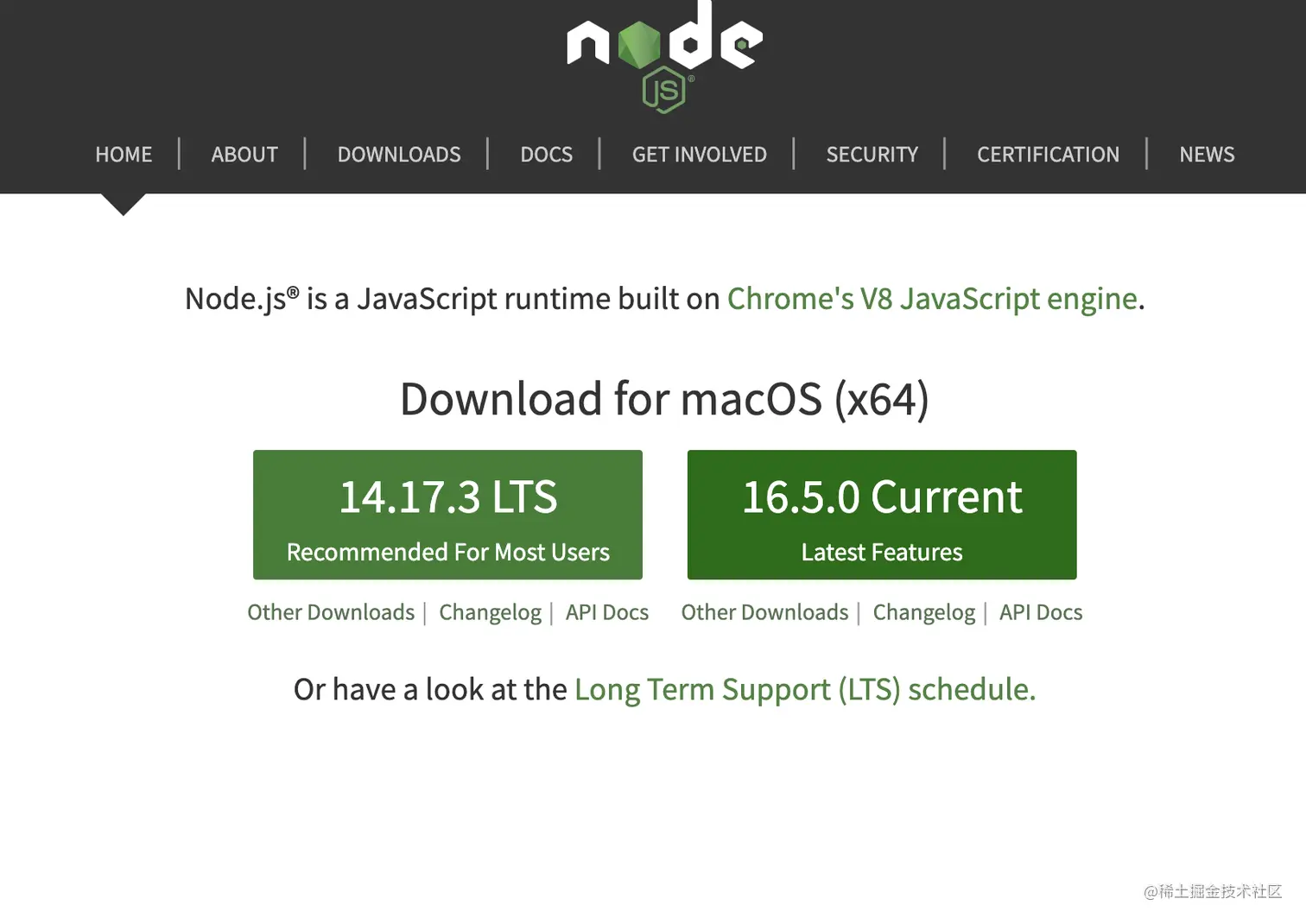Open Other Downloads under 14.17.3 LTS
The width and height of the screenshot is (1306, 924).
331,612
